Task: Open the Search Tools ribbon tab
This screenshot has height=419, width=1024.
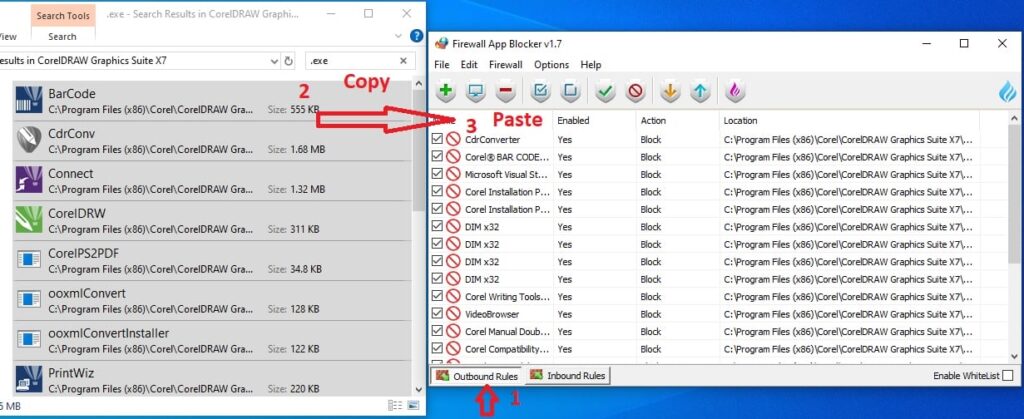Action: point(63,16)
